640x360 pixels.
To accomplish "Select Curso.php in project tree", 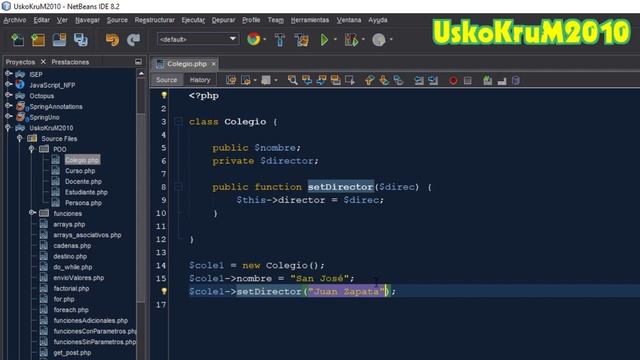I will point(80,171).
